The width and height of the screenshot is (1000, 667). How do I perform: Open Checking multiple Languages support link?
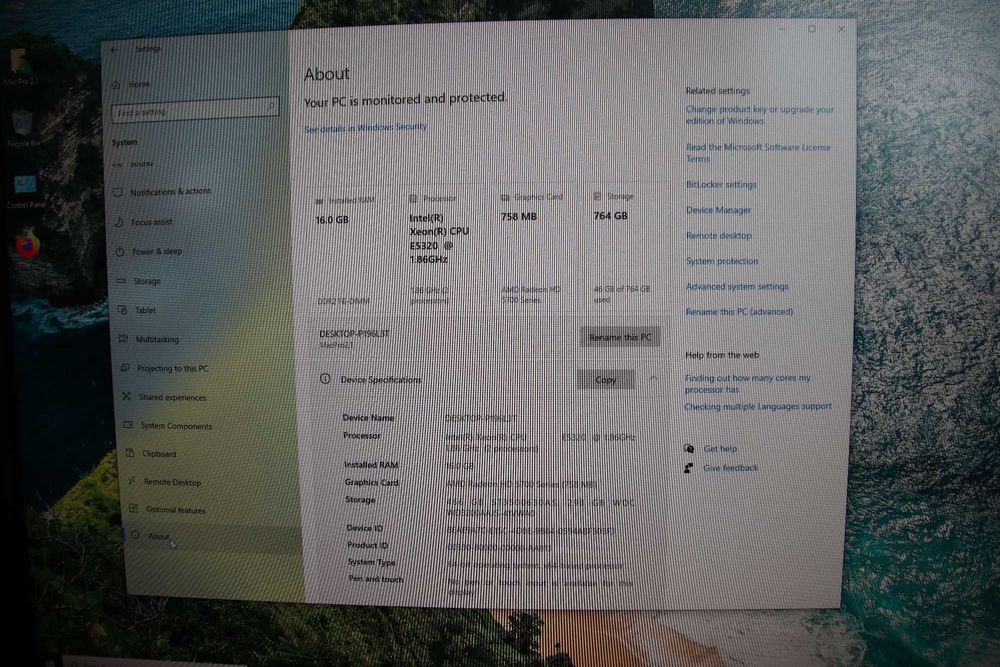[x=758, y=406]
